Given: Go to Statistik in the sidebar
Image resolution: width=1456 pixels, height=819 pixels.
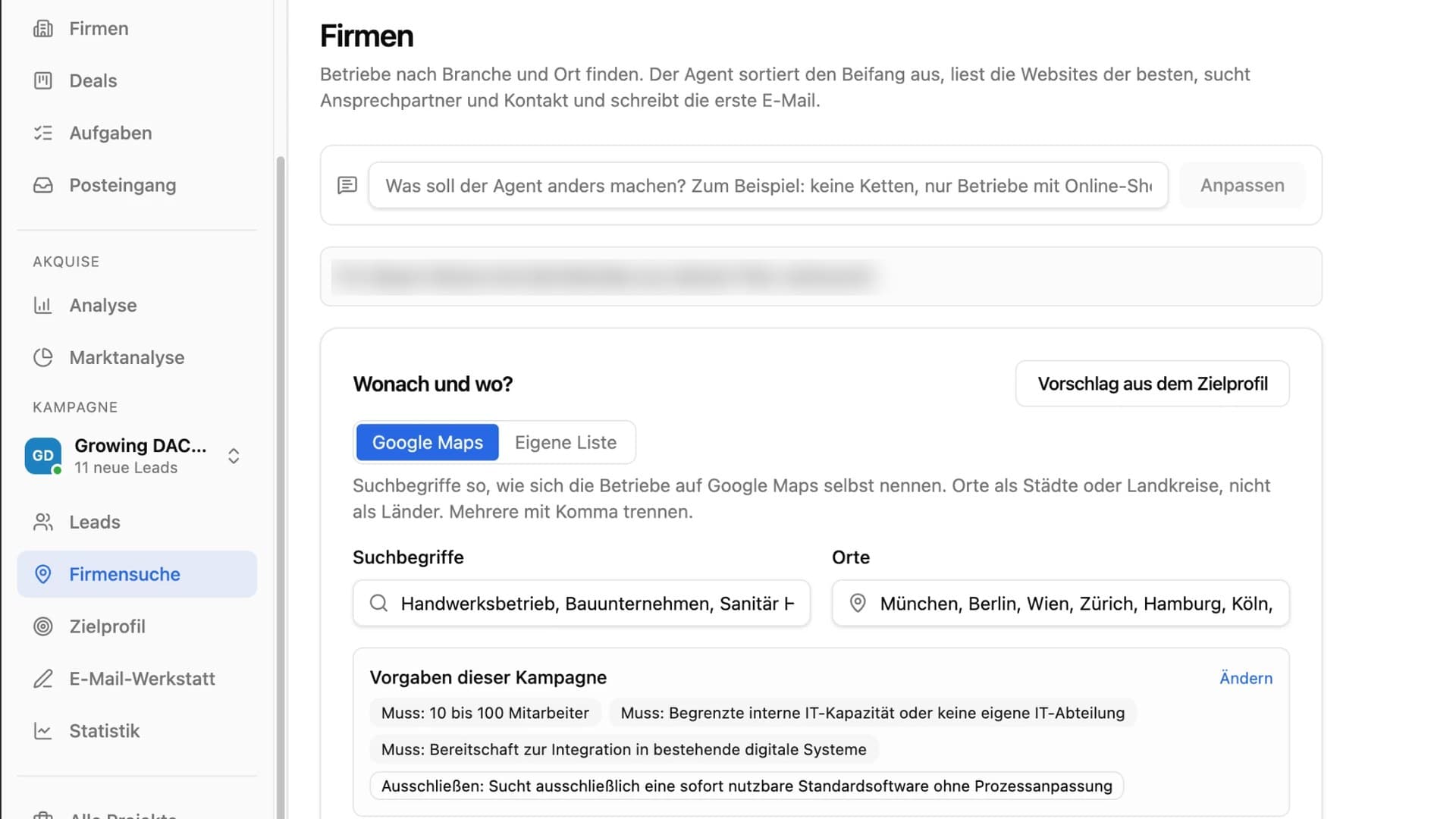Looking at the screenshot, I should point(137,732).
